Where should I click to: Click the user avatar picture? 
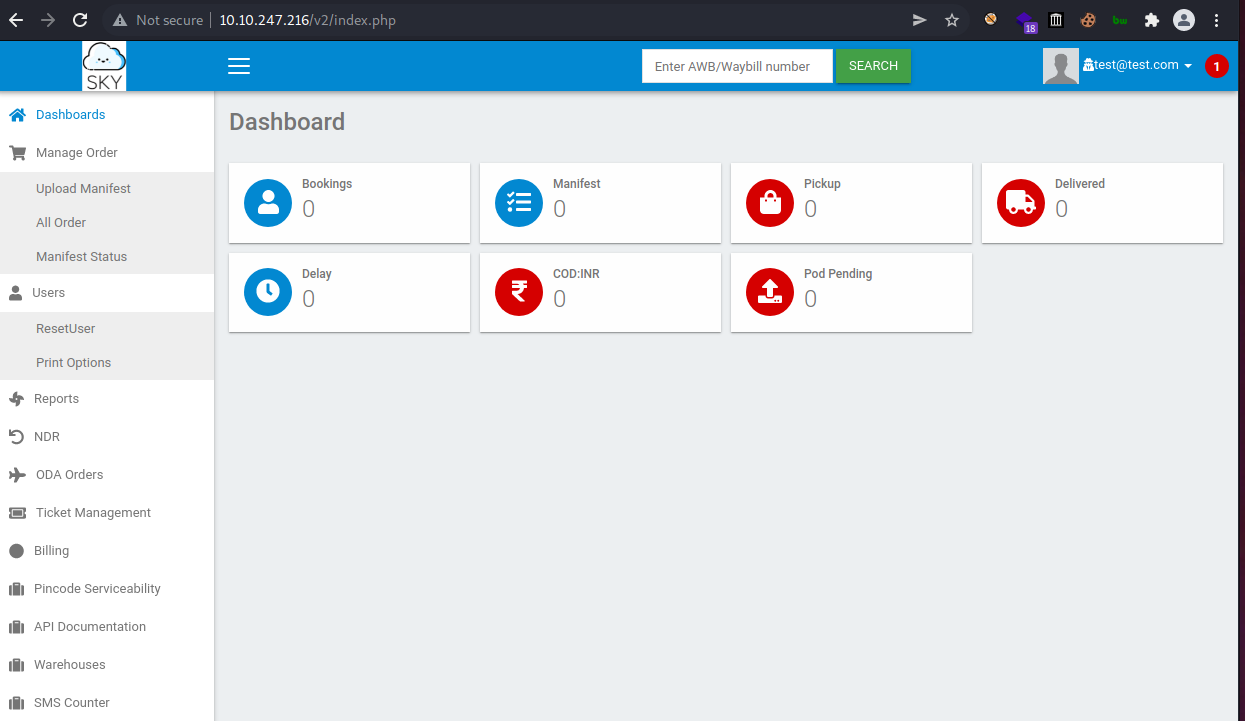(x=1061, y=66)
